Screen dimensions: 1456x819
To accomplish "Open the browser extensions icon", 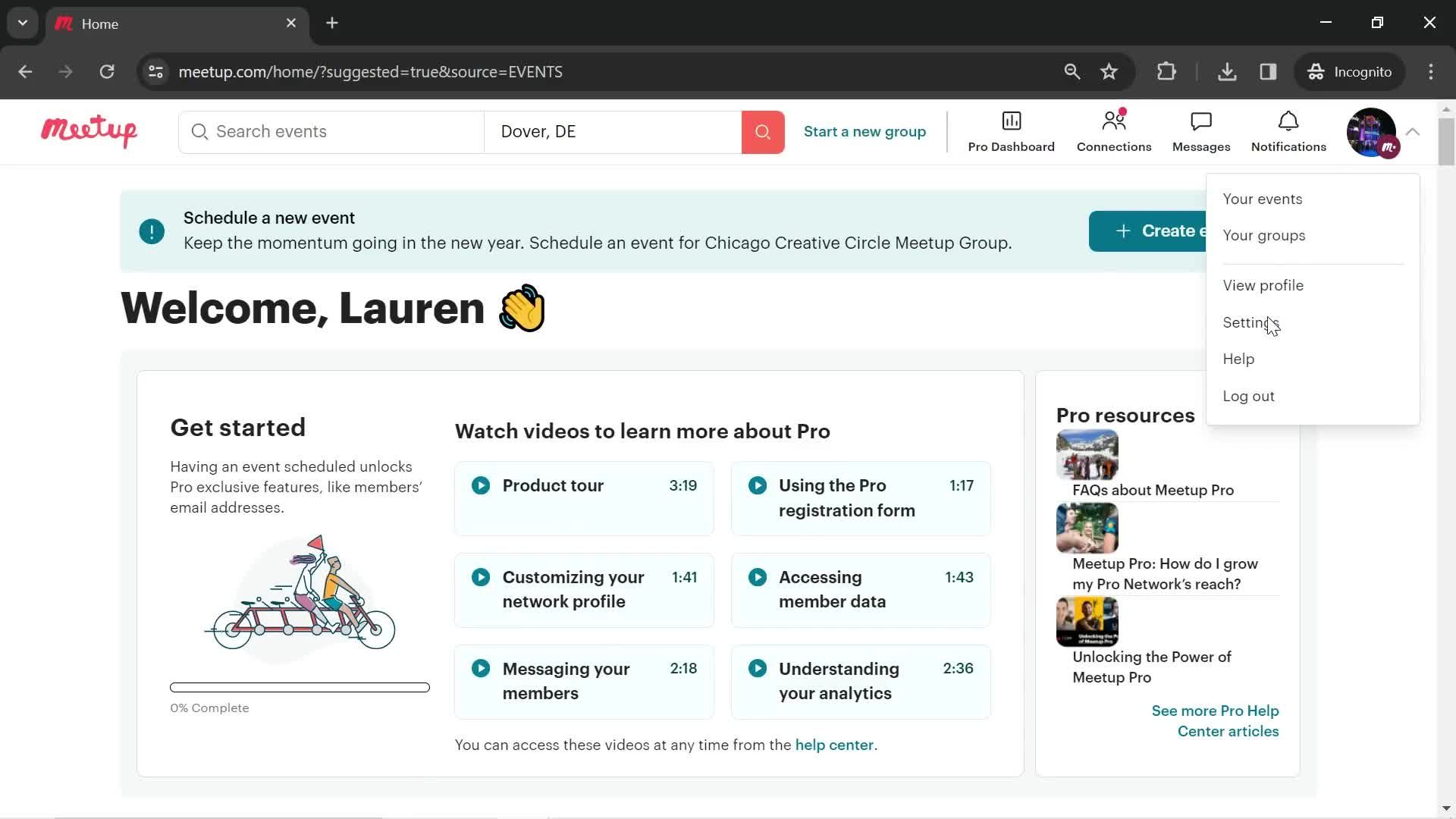I will (1166, 72).
